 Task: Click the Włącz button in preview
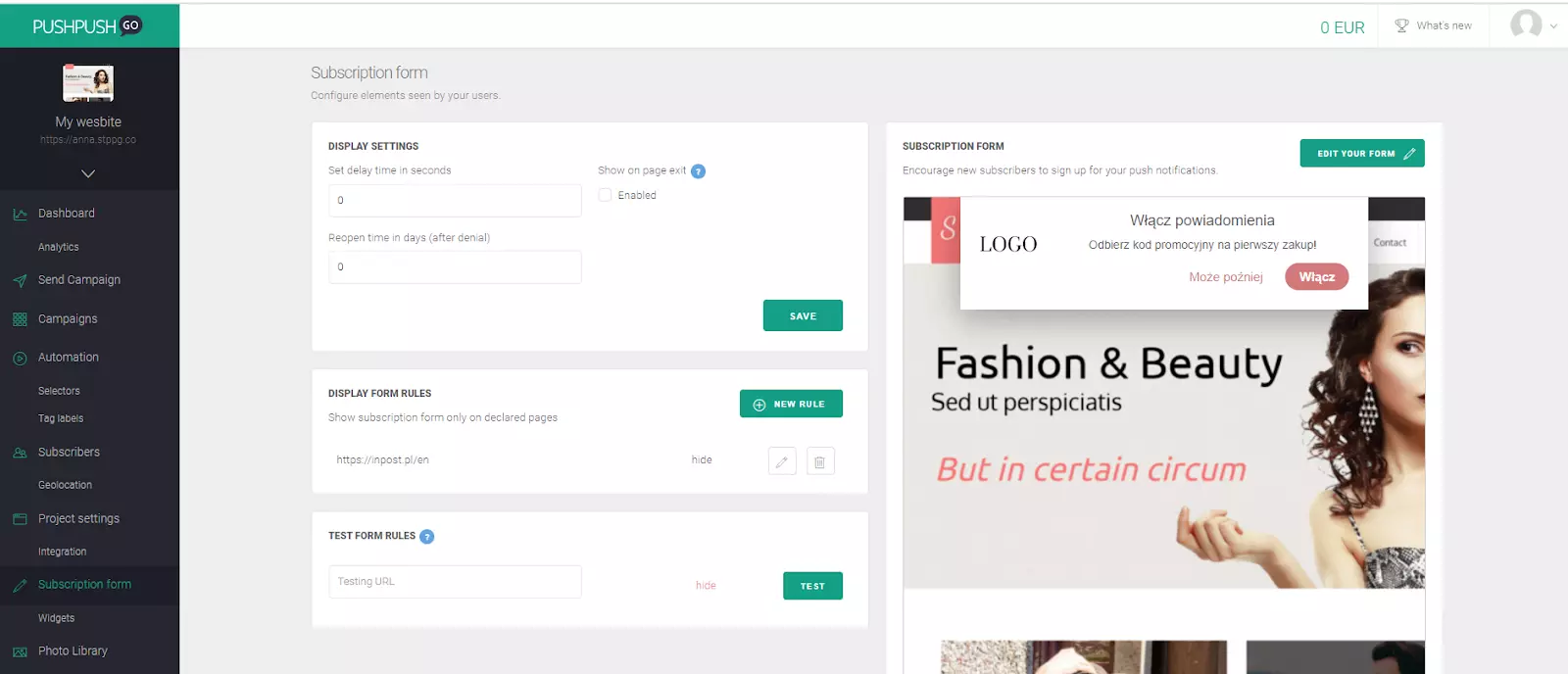1317,277
